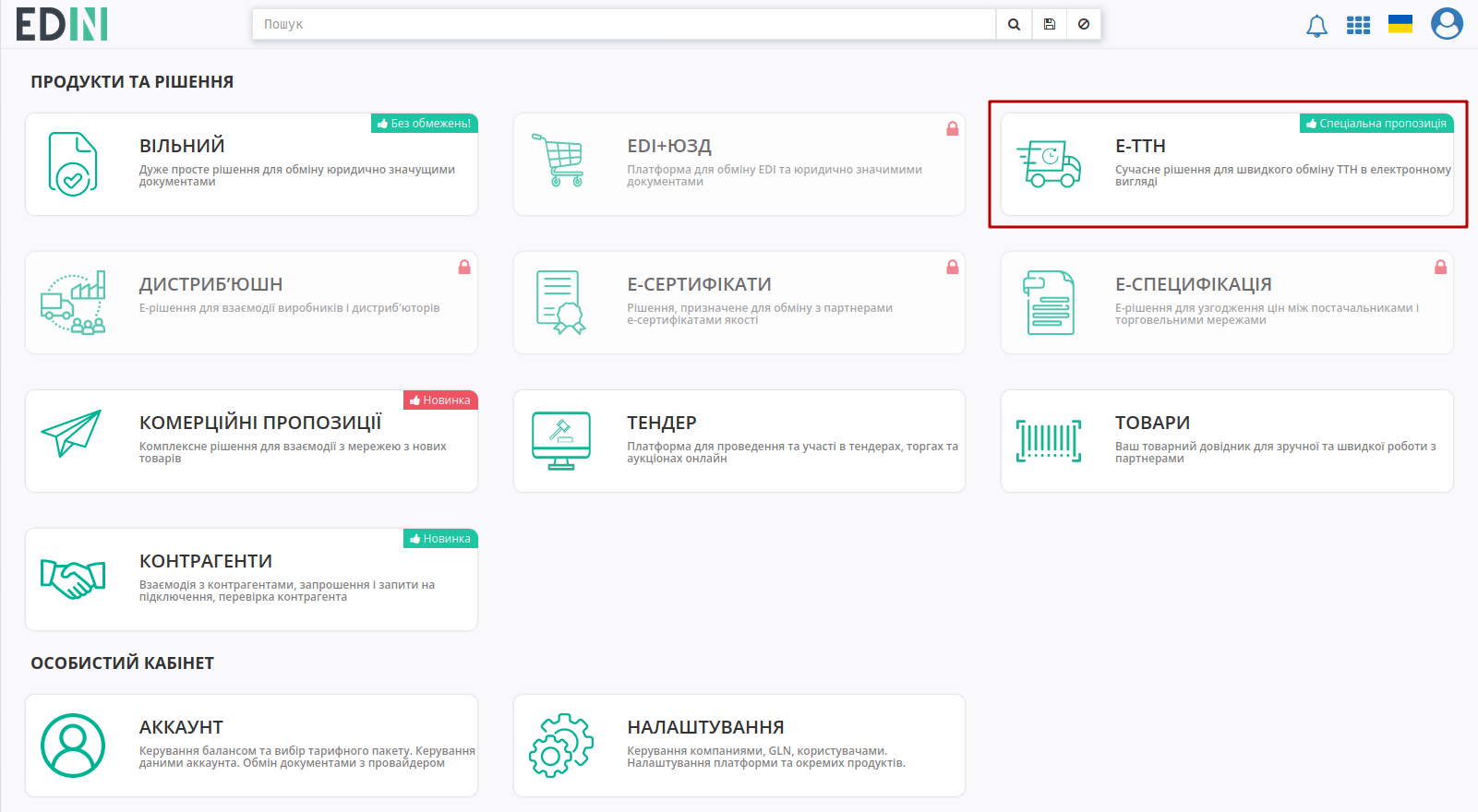The width and height of the screenshot is (1478, 812).
Task: Click the ОСОБИСТИЙ КАБІНЕТ heading
Action: pos(123,663)
